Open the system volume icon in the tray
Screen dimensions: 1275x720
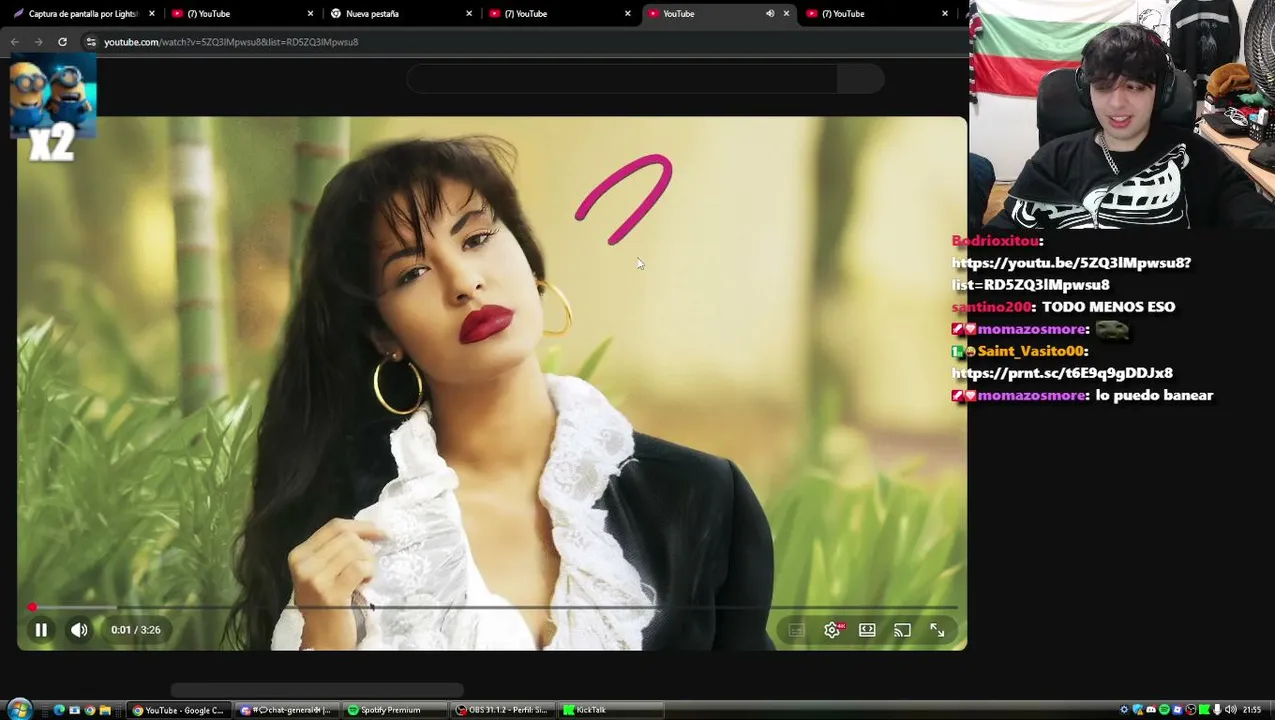tap(1230, 710)
